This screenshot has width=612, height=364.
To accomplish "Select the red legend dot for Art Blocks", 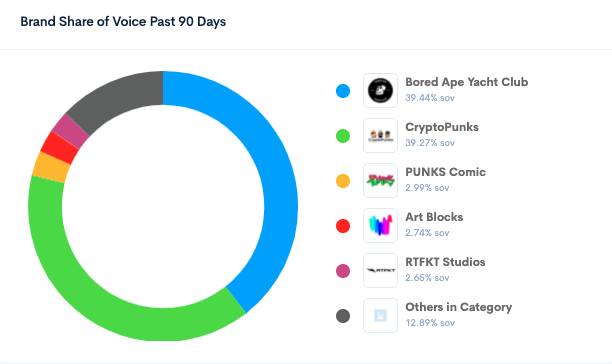I will 343,226.
